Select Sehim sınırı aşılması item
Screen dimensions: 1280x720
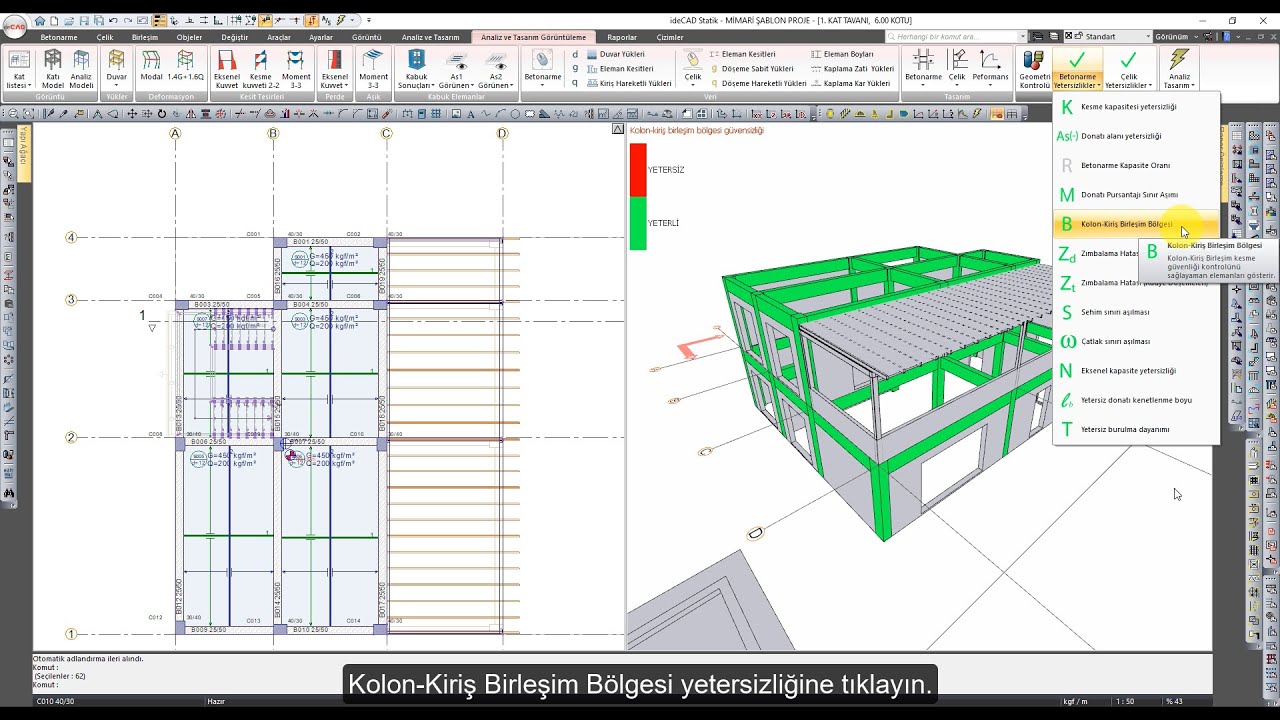1136,312
